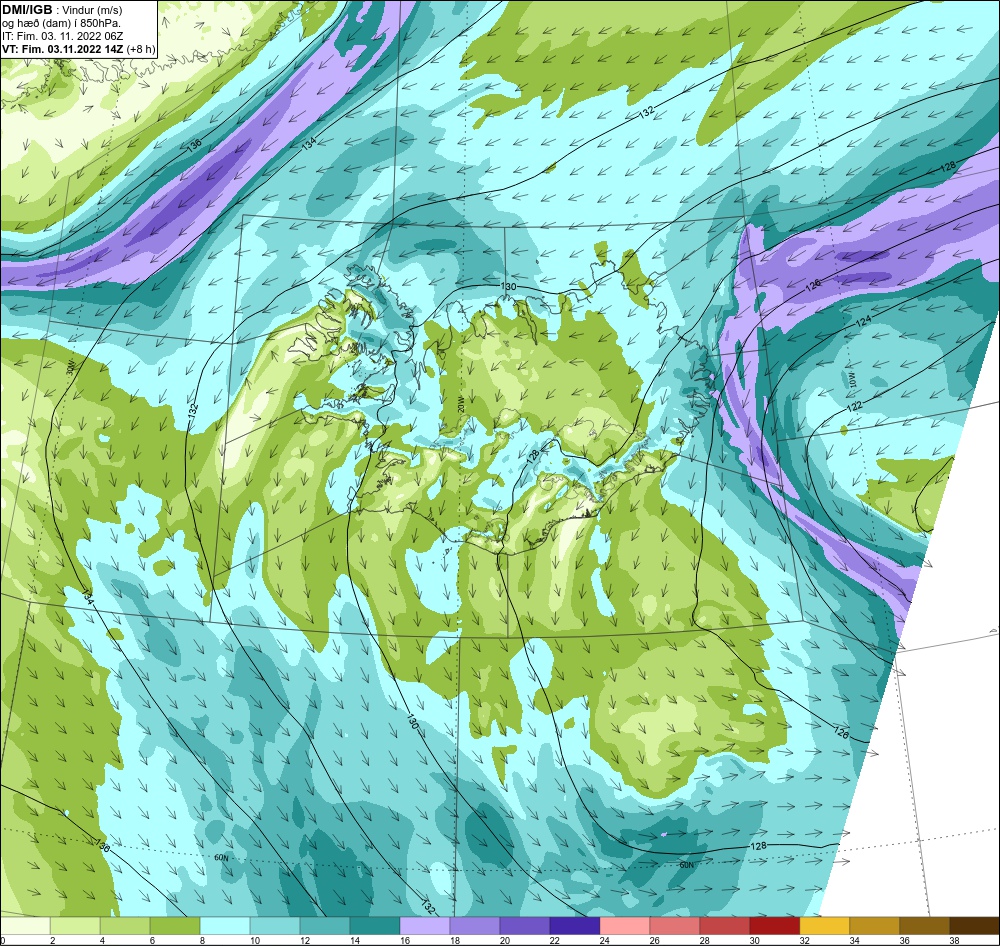
Task: Click the 22–24 m/s dark indigo swatch
Action: tap(575, 926)
